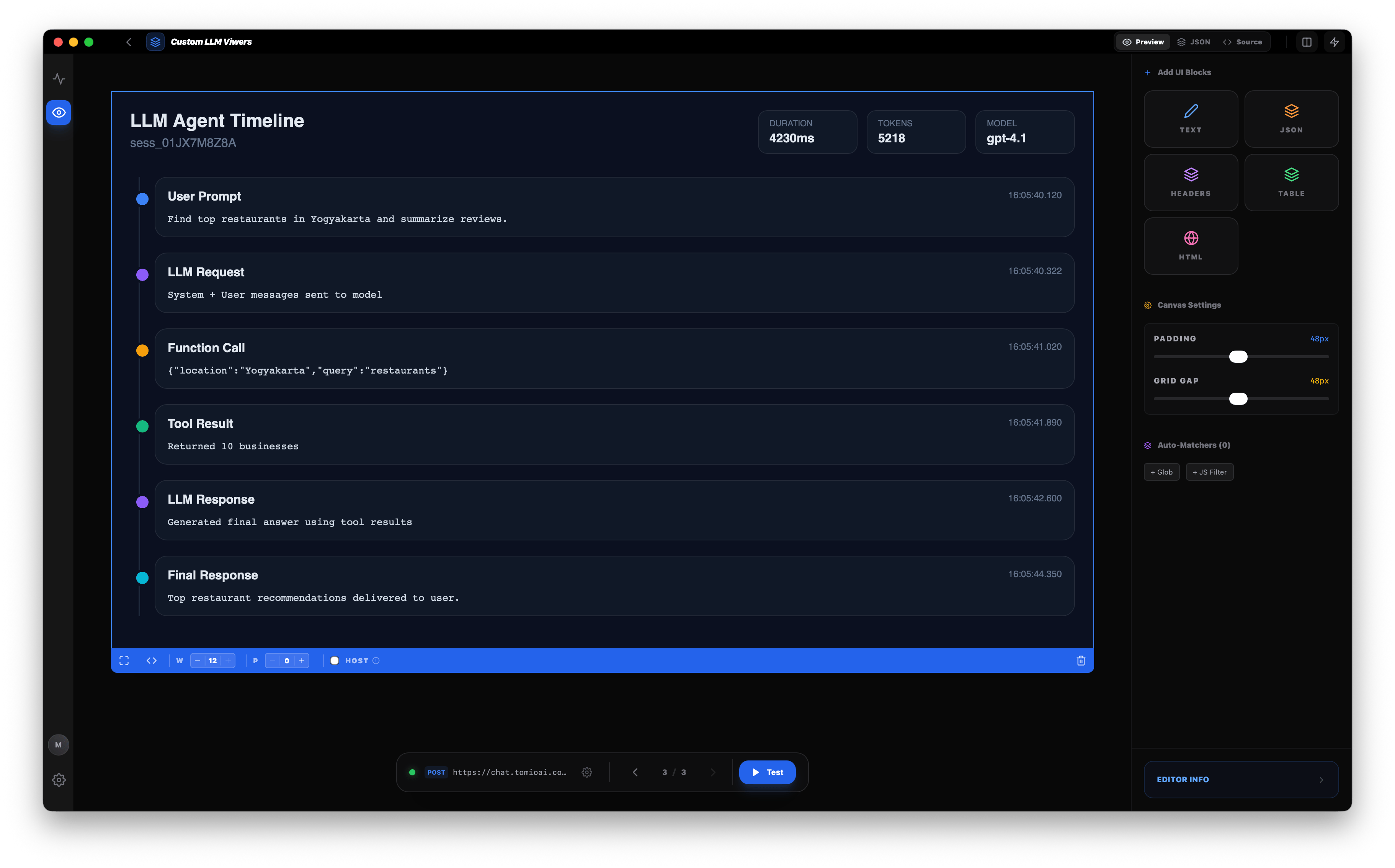
Task: Open the activity pulse sidebar icon
Action: coord(59,79)
